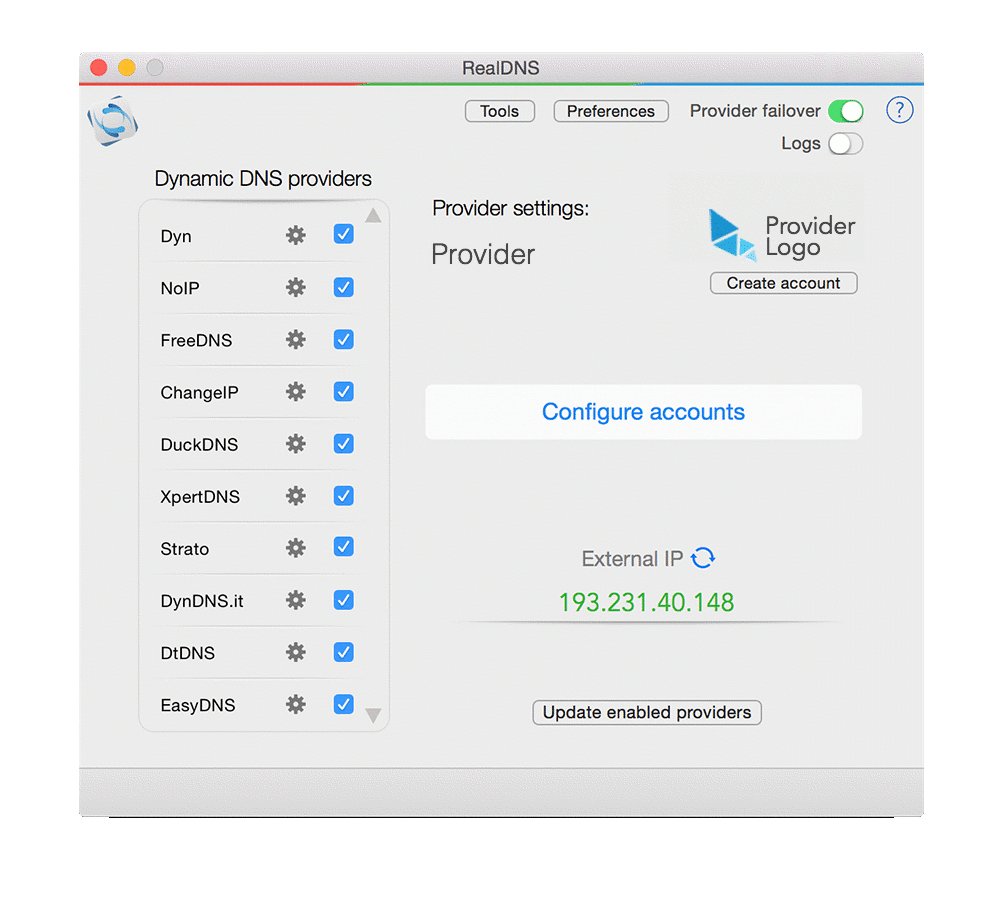
Task: Uncheck the ChangeIP provider checkbox
Action: pyautogui.click(x=343, y=391)
